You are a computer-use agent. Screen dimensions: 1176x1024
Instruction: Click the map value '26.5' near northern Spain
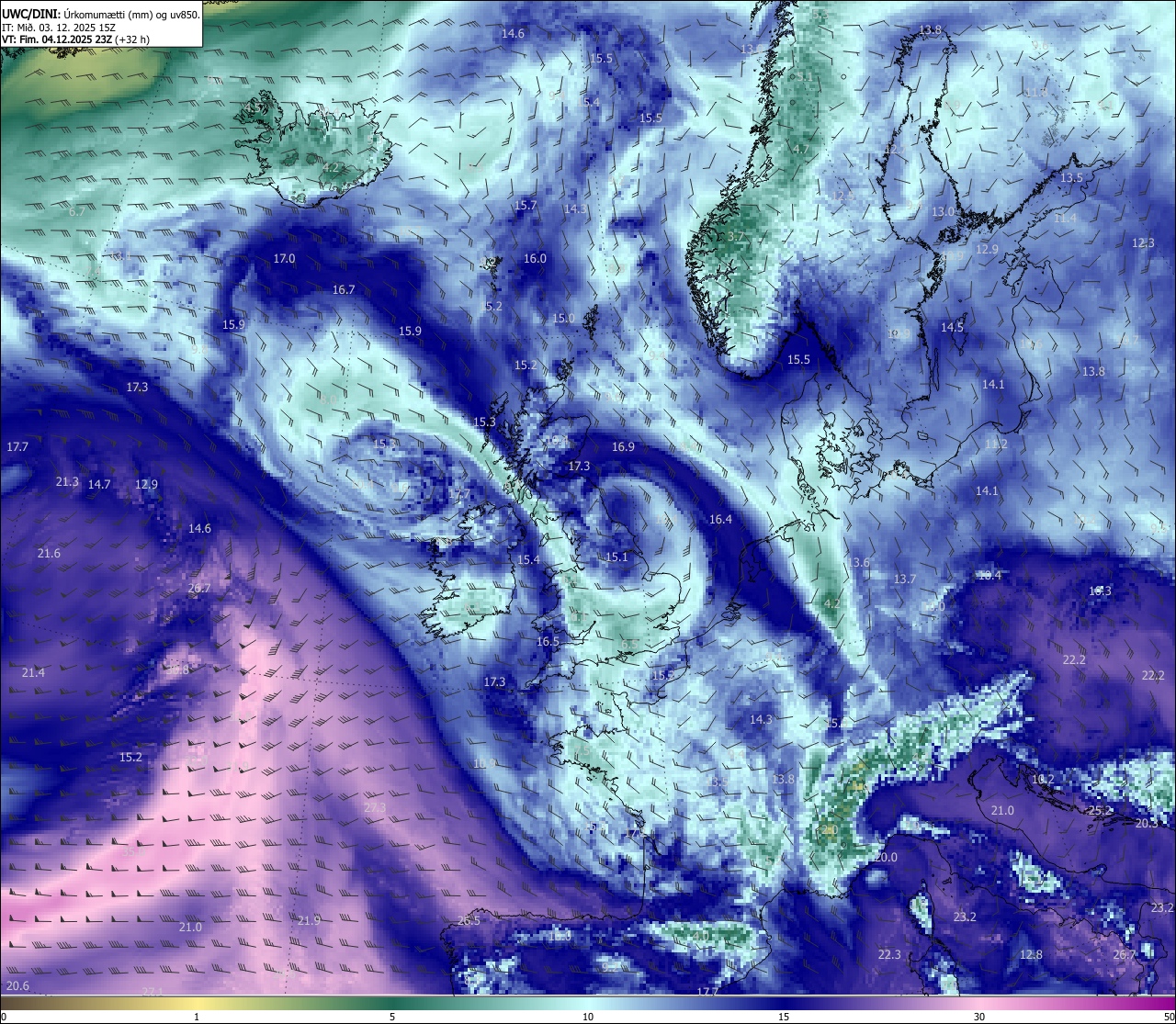coord(469,920)
